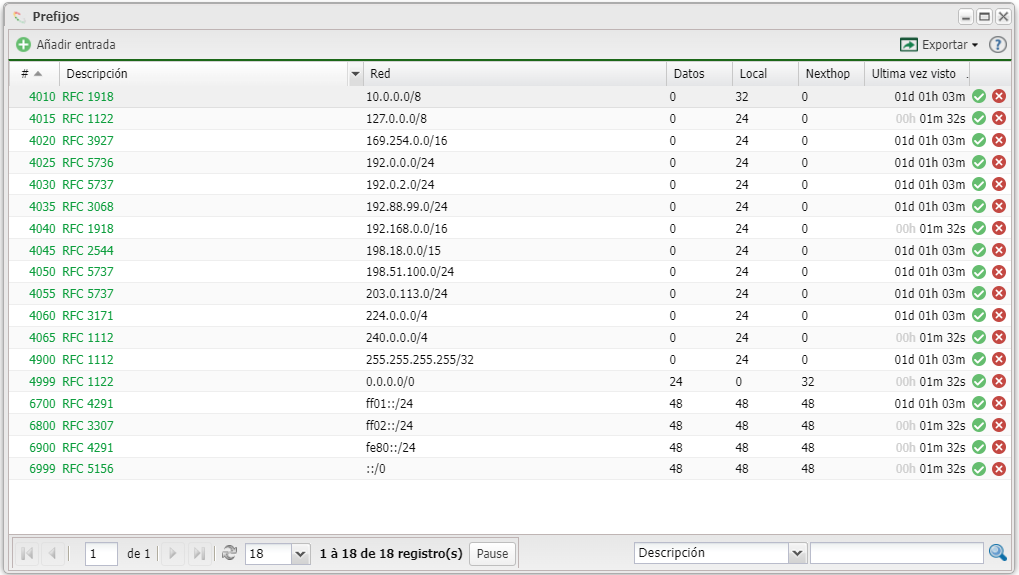1019x575 pixels.
Task: Click red delete icon for 224.0.0.0/4
Action: pyautogui.click(x=999, y=316)
